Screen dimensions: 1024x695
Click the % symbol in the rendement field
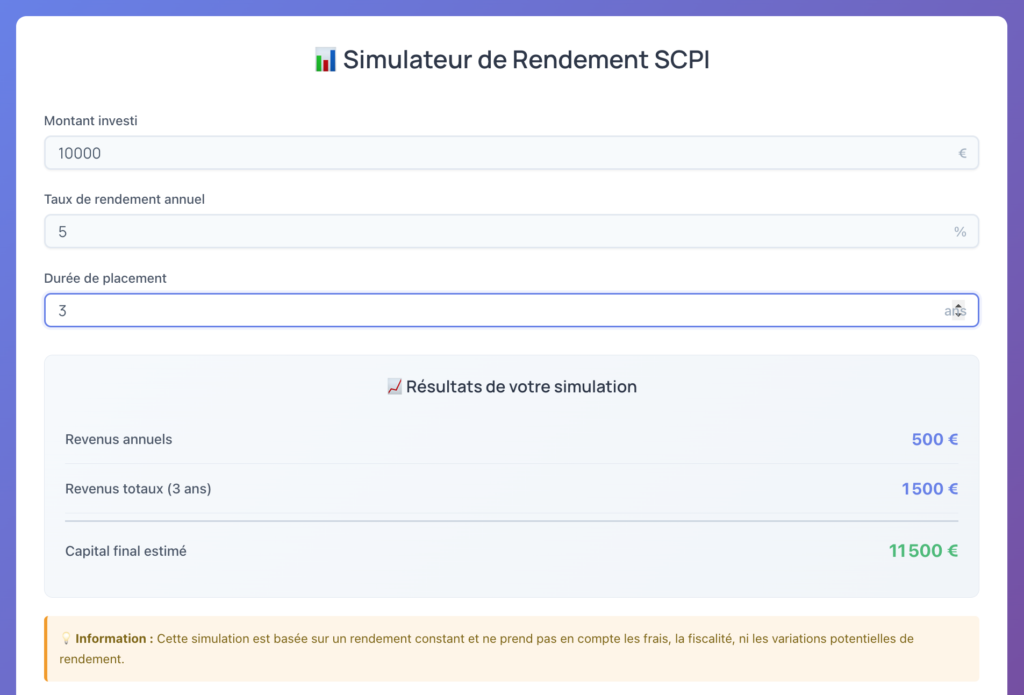pos(960,231)
